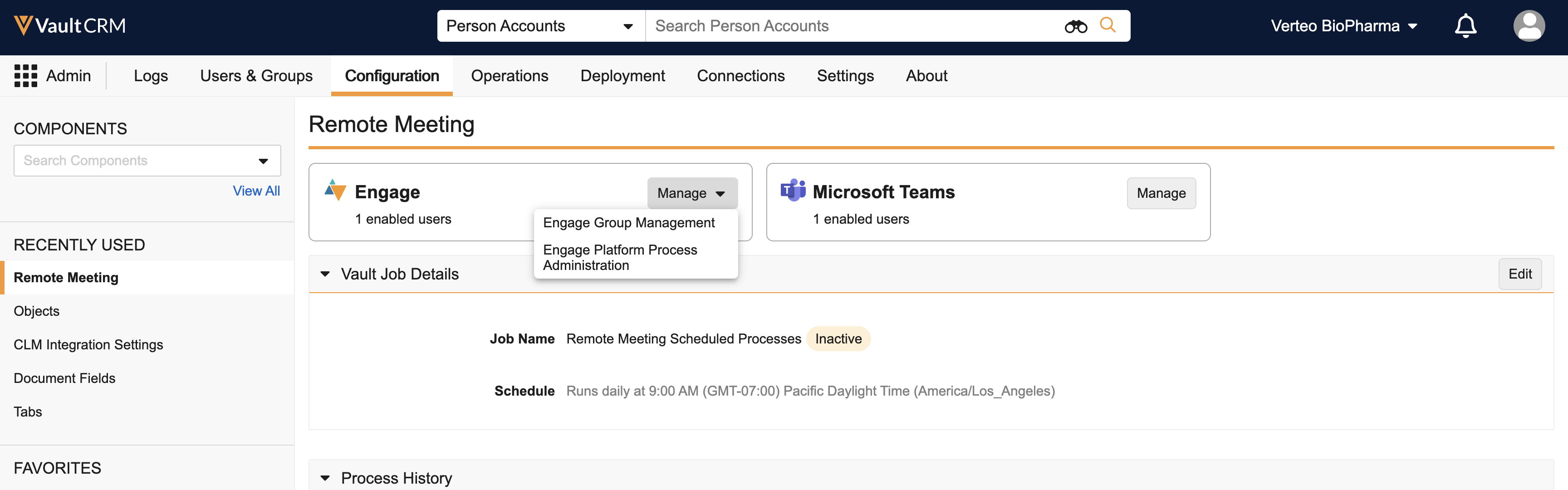Select Engage Group Management menu item
The width and height of the screenshot is (1568, 490).
tap(628, 223)
